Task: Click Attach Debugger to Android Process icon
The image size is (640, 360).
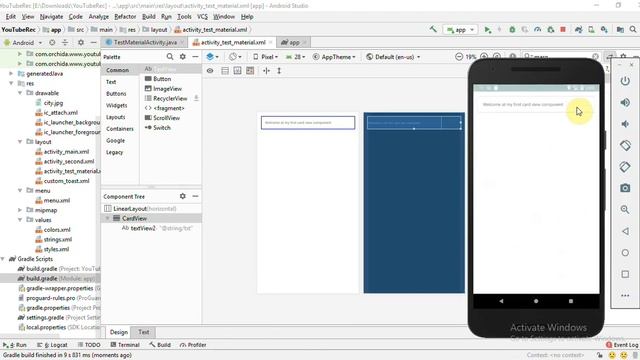Action: point(551,29)
